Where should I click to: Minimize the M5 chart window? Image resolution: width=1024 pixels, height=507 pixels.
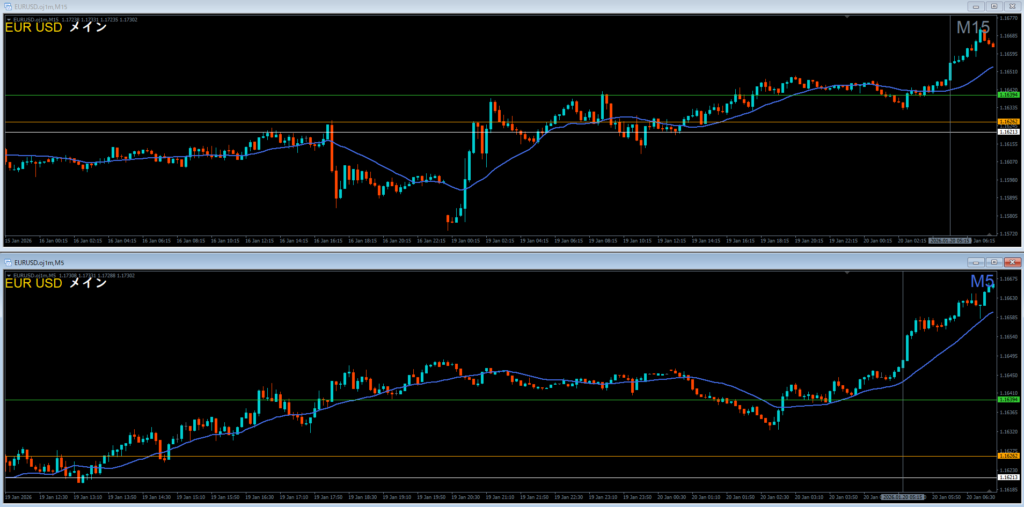pos(974,262)
